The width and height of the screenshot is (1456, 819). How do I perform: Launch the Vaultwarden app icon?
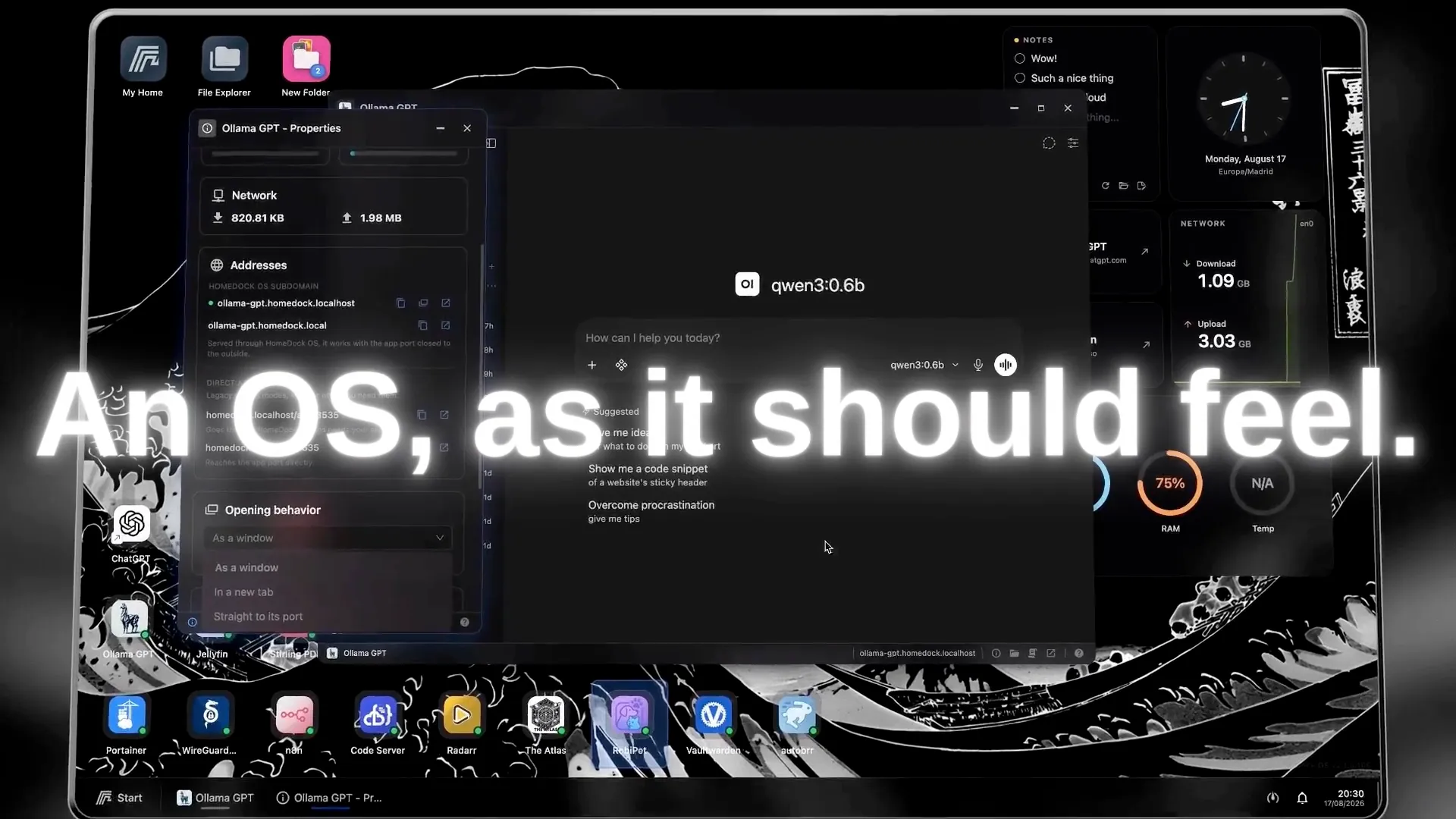[713, 714]
